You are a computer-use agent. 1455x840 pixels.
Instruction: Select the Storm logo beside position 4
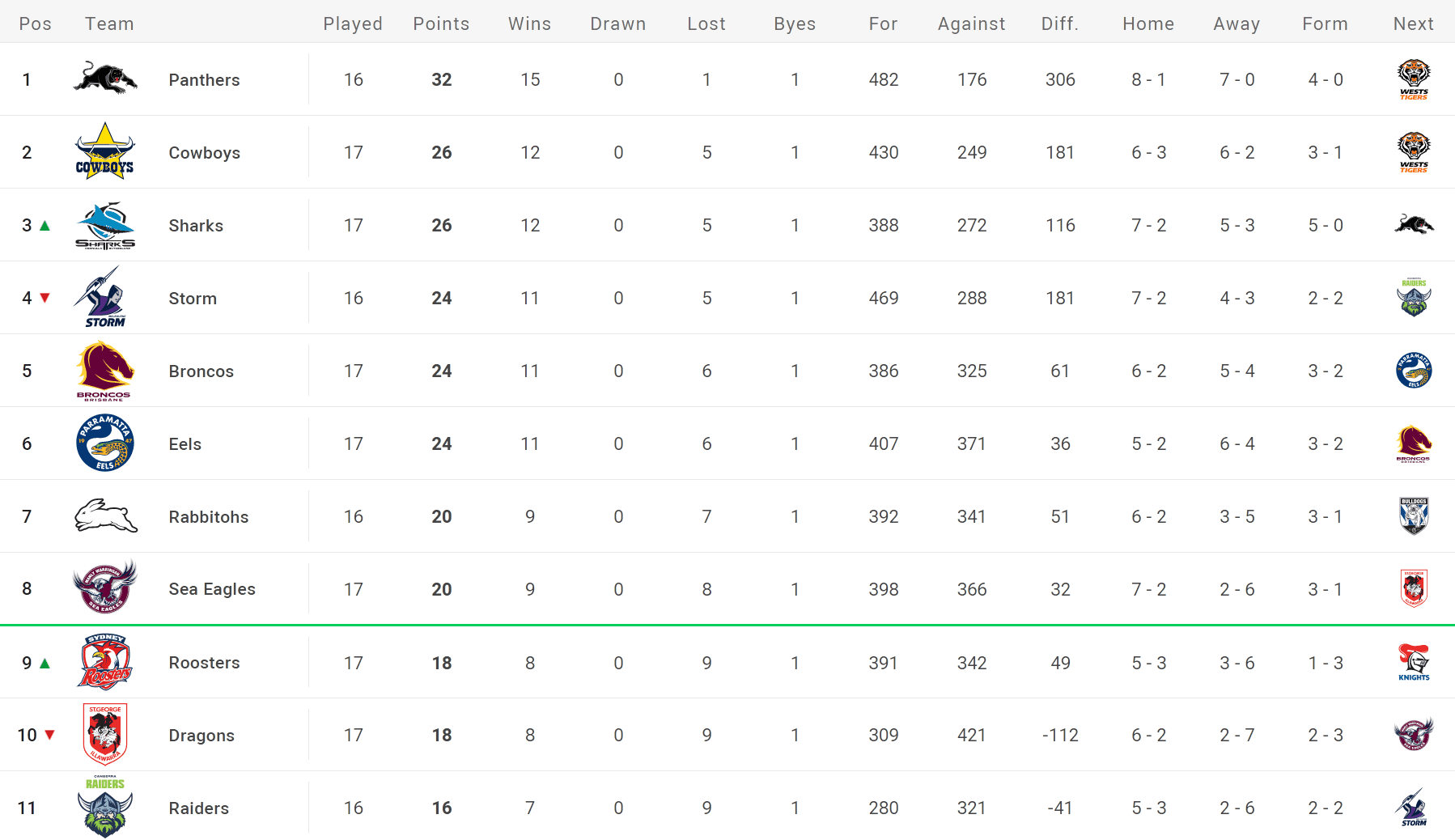click(x=101, y=297)
